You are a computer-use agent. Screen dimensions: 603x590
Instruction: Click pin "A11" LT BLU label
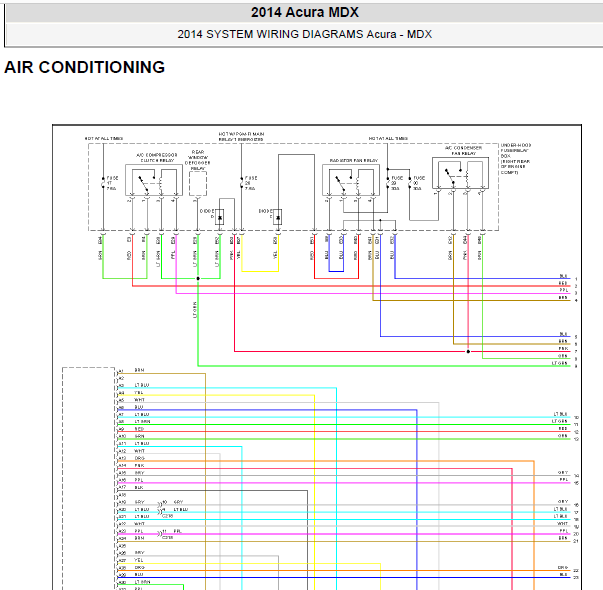(x=133, y=443)
